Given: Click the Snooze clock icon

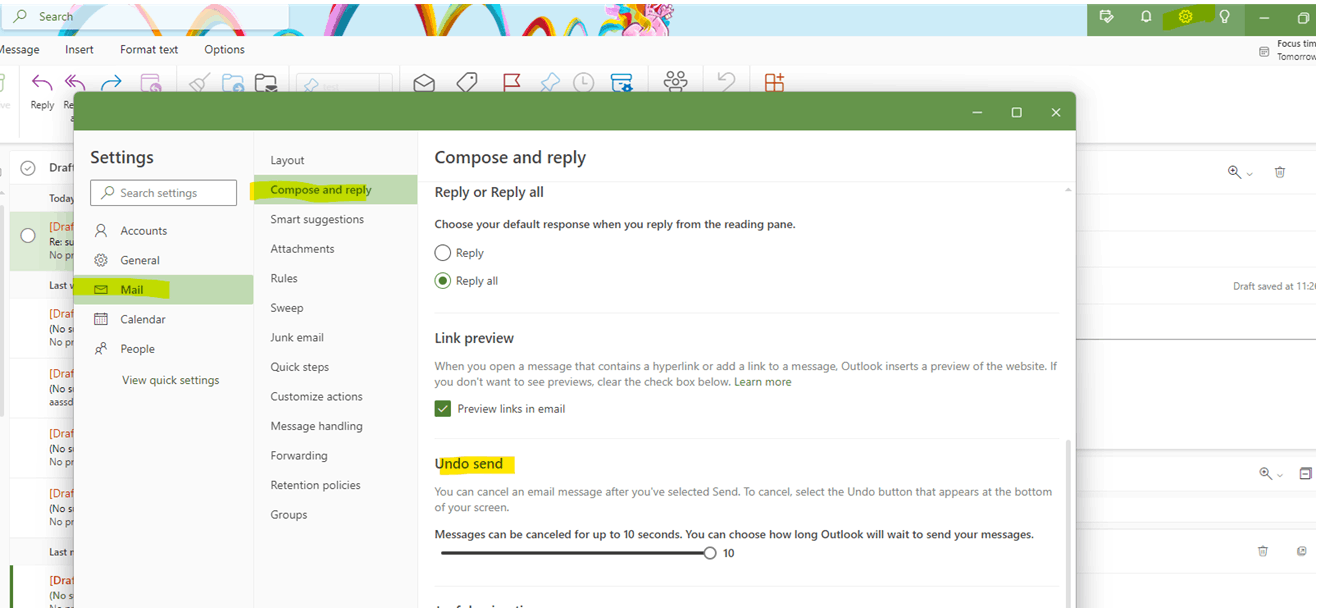Looking at the screenshot, I should pos(583,83).
